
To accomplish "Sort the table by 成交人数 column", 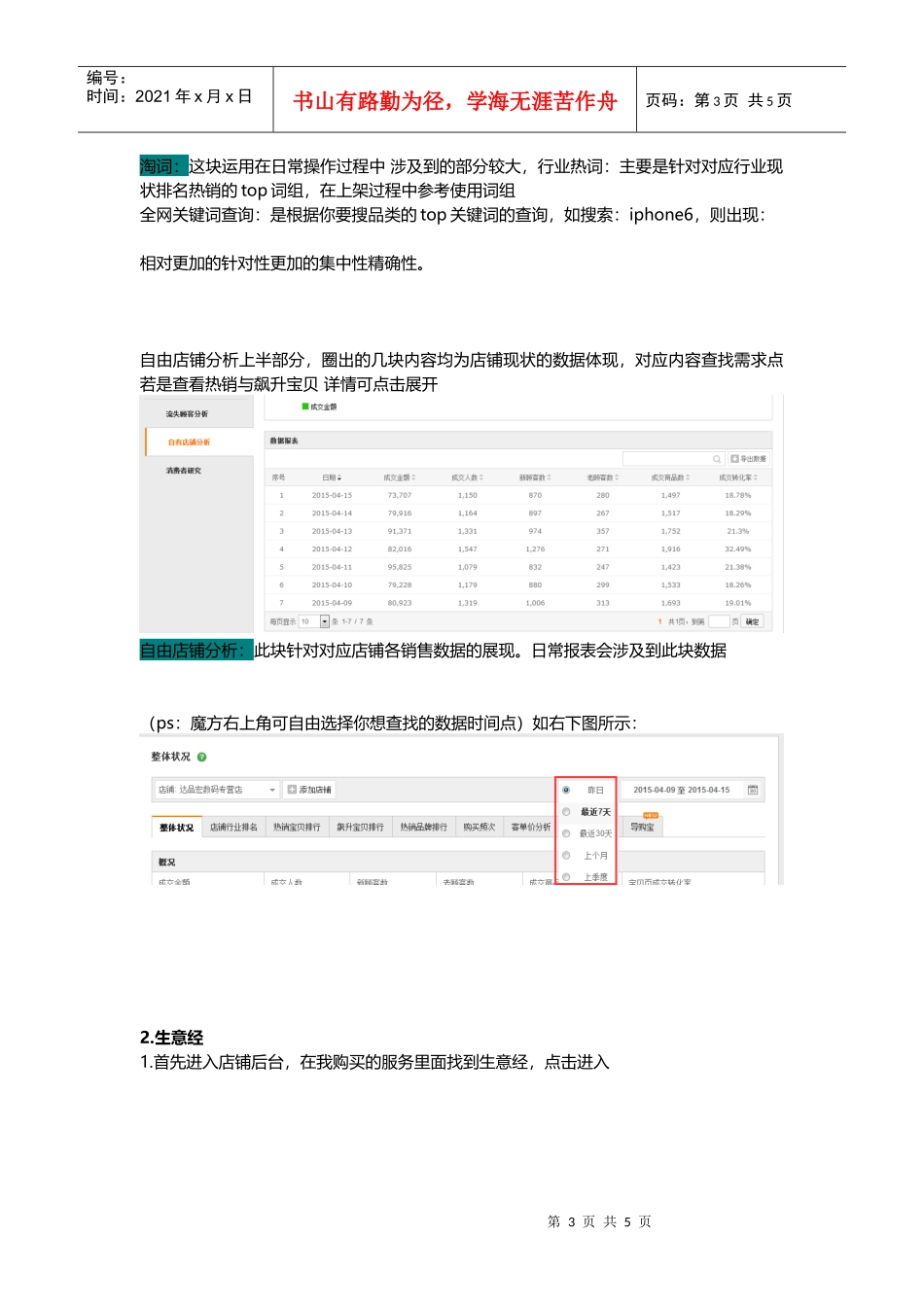I will (x=467, y=477).
